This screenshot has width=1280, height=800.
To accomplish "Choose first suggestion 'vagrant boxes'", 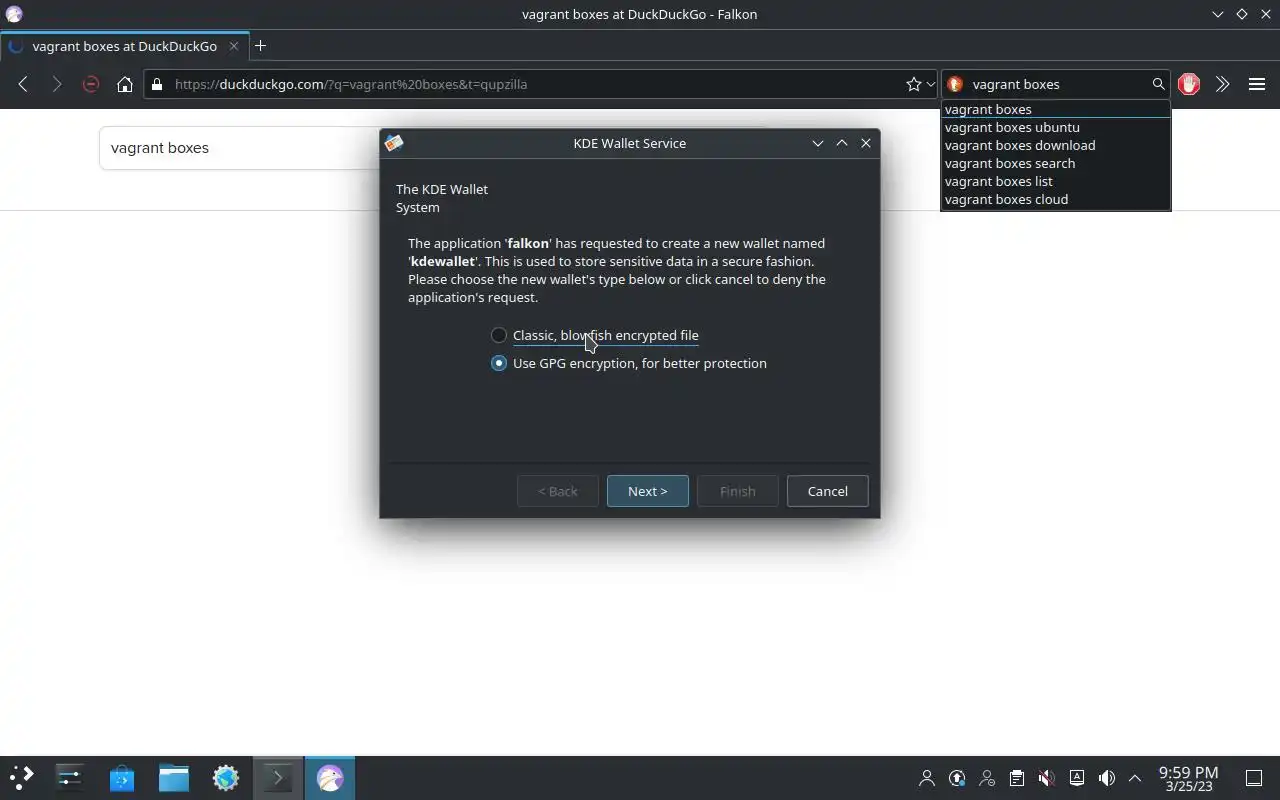I will 1055,109.
